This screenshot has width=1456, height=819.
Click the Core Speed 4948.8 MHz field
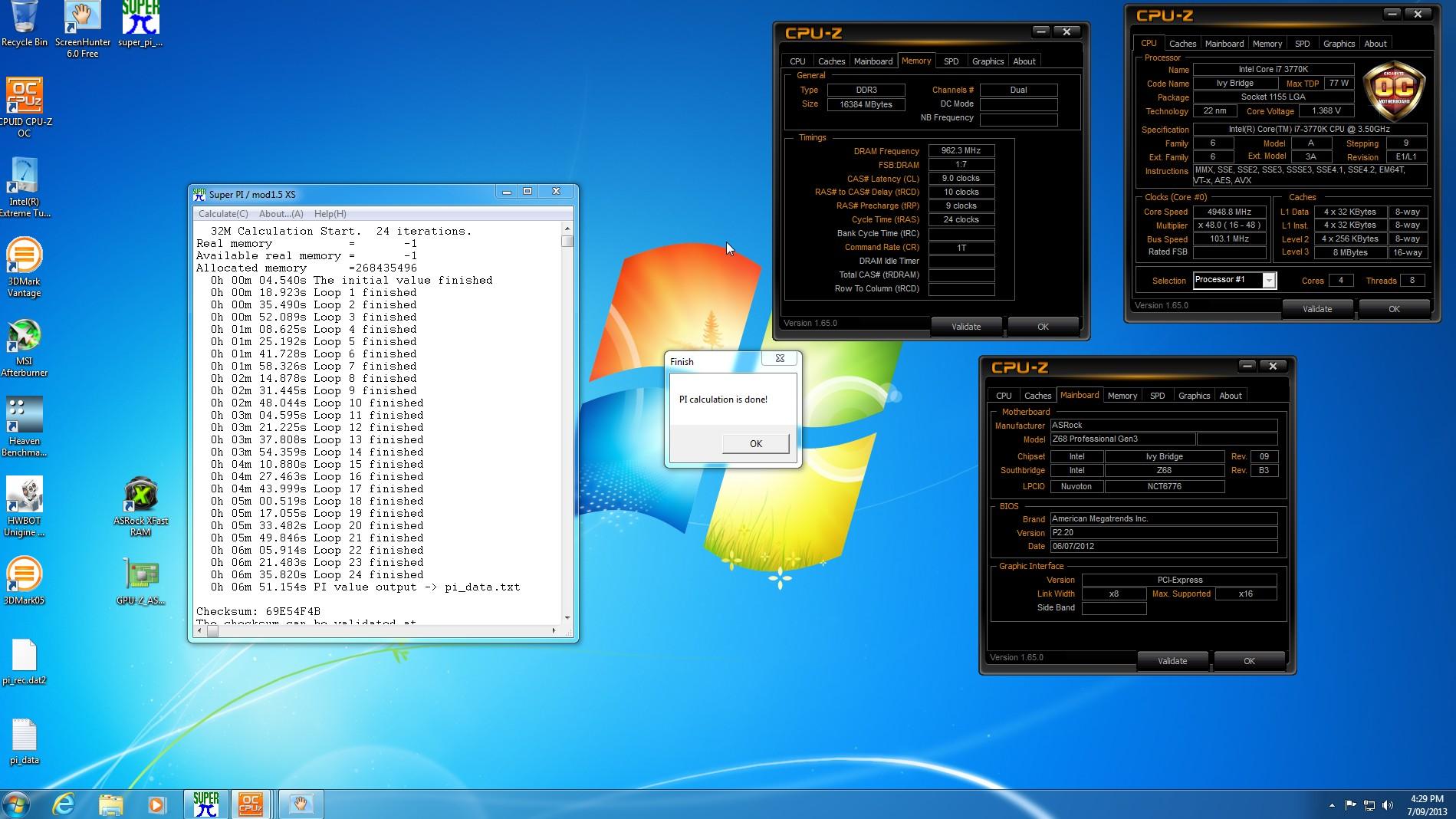[x=1229, y=212]
